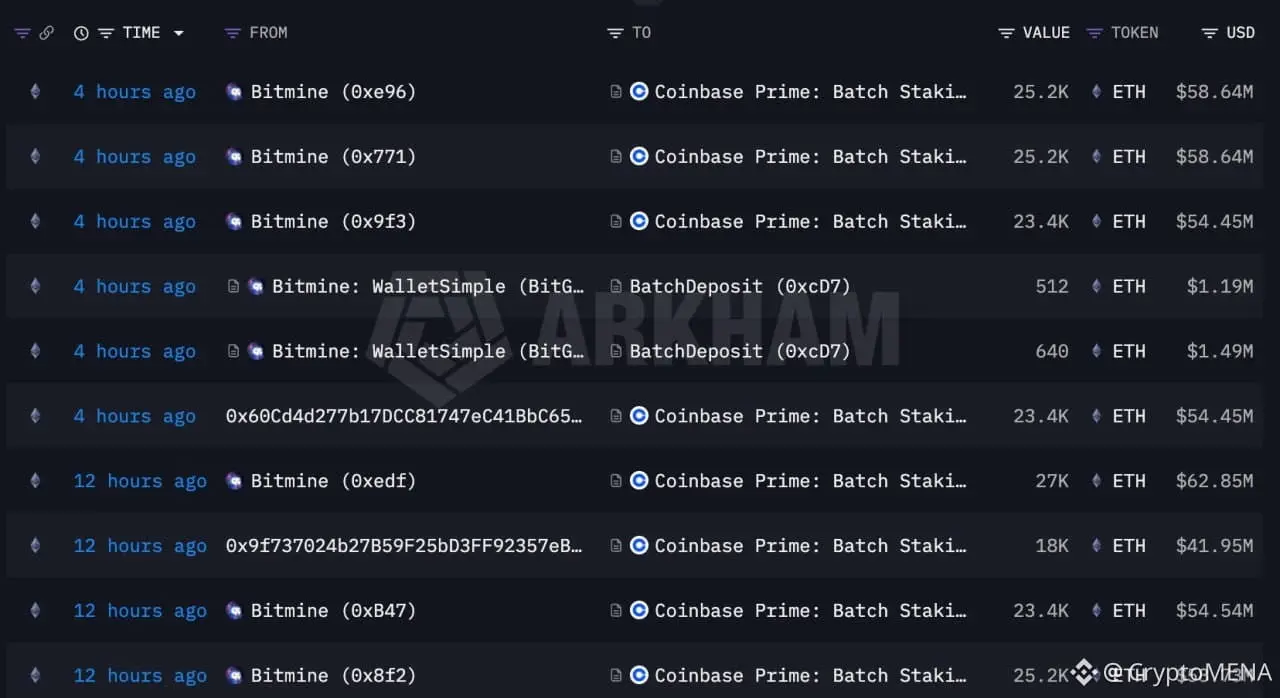The image size is (1280, 698).
Task: Click the Coinbase logo in the first row
Action: click(x=639, y=92)
